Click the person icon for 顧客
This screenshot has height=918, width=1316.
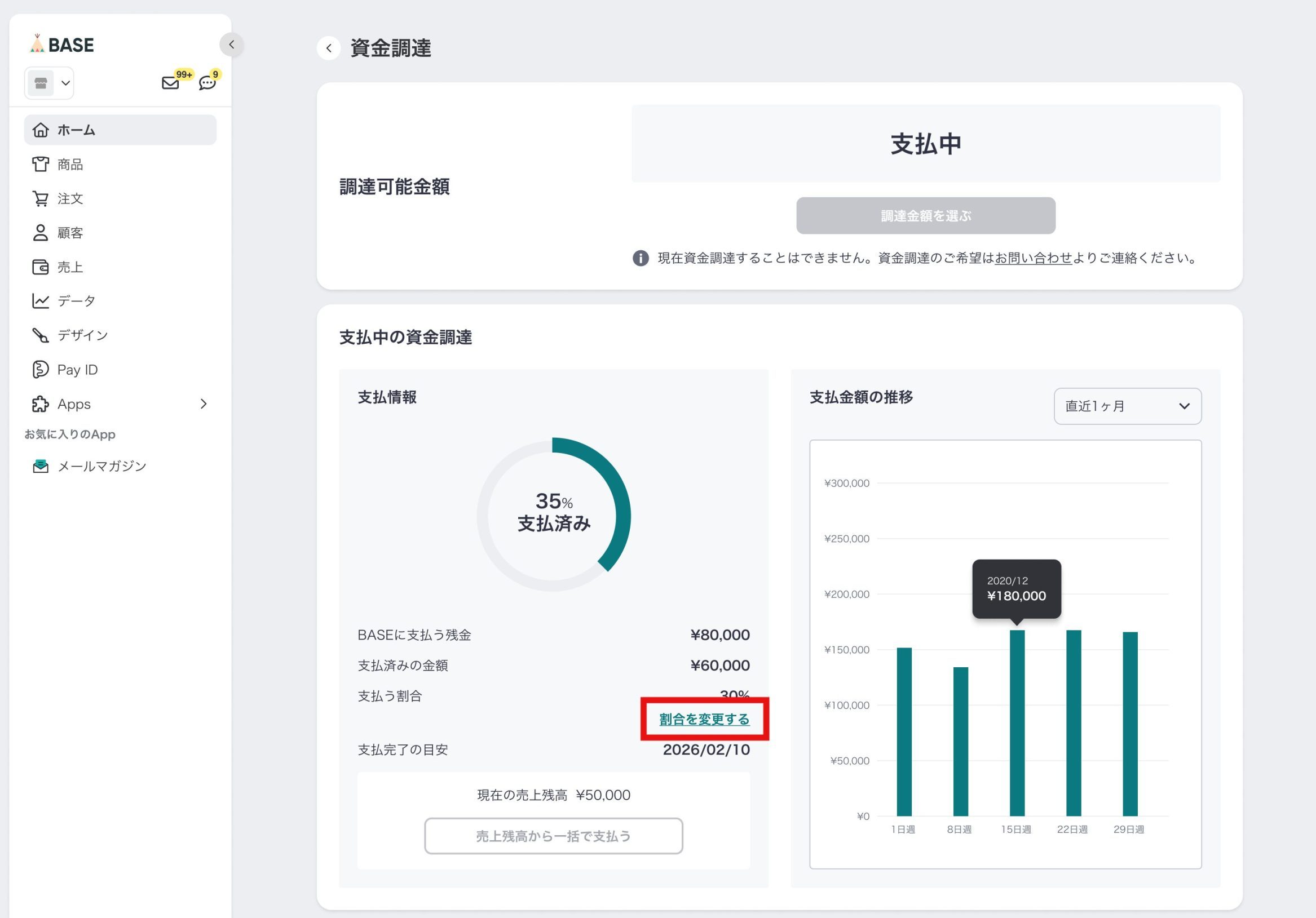coord(40,233)
